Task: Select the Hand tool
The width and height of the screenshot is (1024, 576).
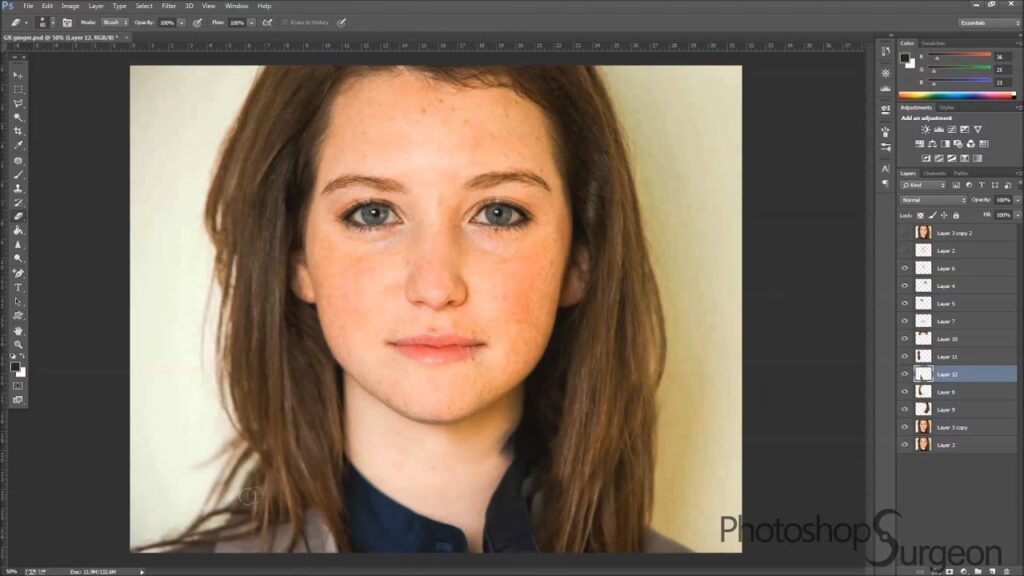Action: click(18, 330)
